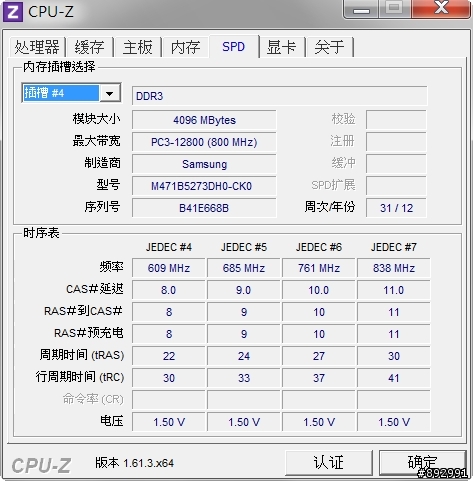Click the 模块大小 label
The height and width of the screenshot is (481, 473).
click(x=97, y=119)
